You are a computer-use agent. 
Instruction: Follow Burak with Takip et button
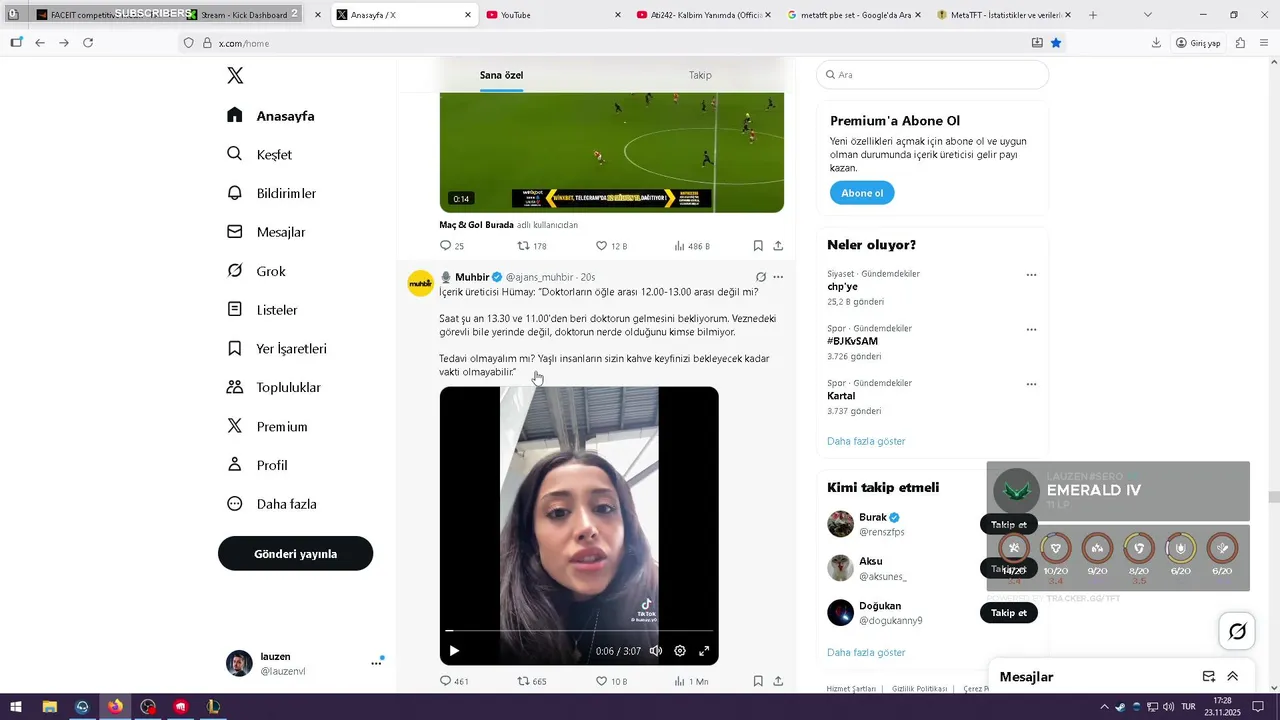(x=1009, y=525)
